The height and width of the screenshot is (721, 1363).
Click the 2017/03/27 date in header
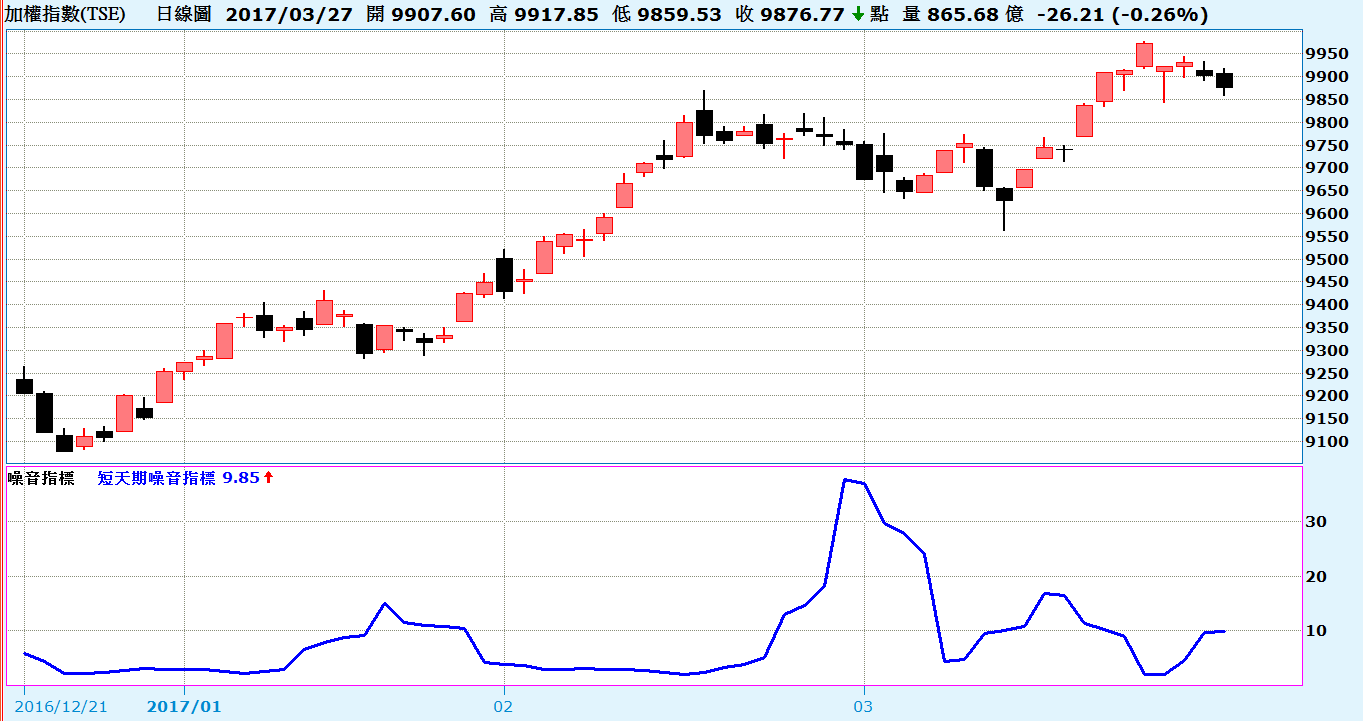tap(289, 15)
